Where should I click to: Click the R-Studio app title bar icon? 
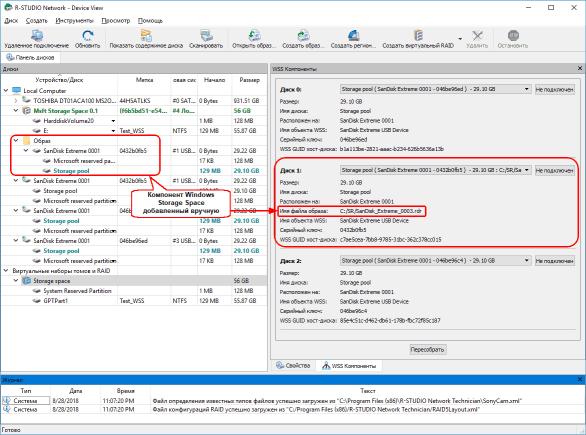pos(8,7)
